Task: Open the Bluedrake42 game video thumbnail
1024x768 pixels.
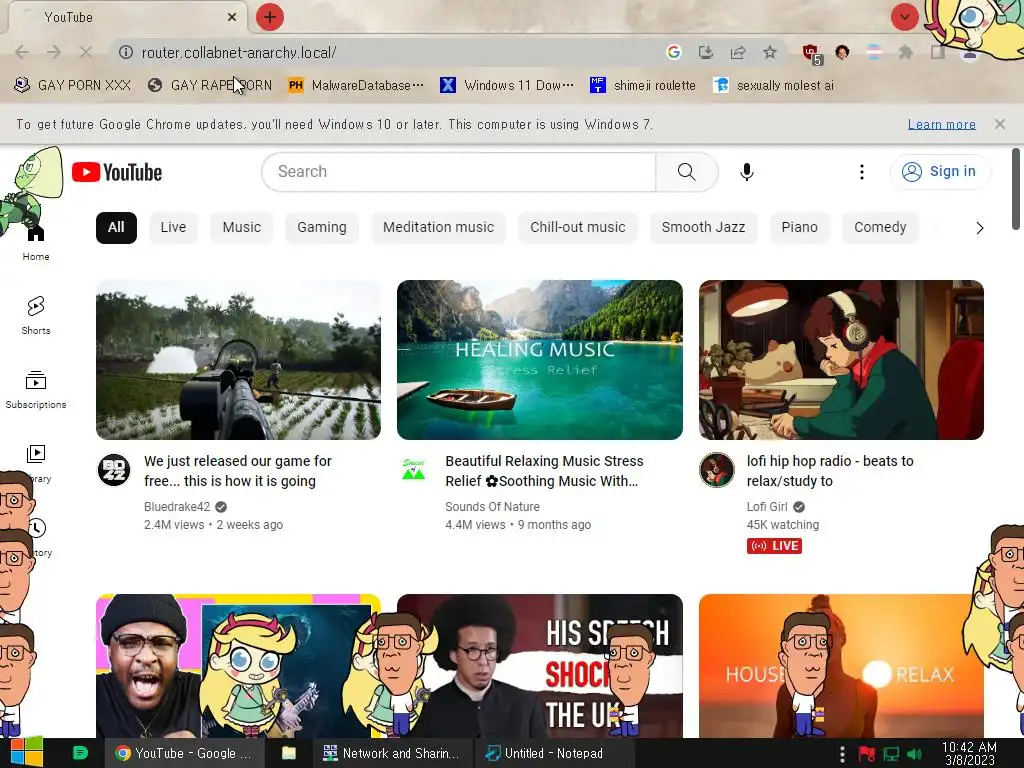Action: tap(238, 360)
